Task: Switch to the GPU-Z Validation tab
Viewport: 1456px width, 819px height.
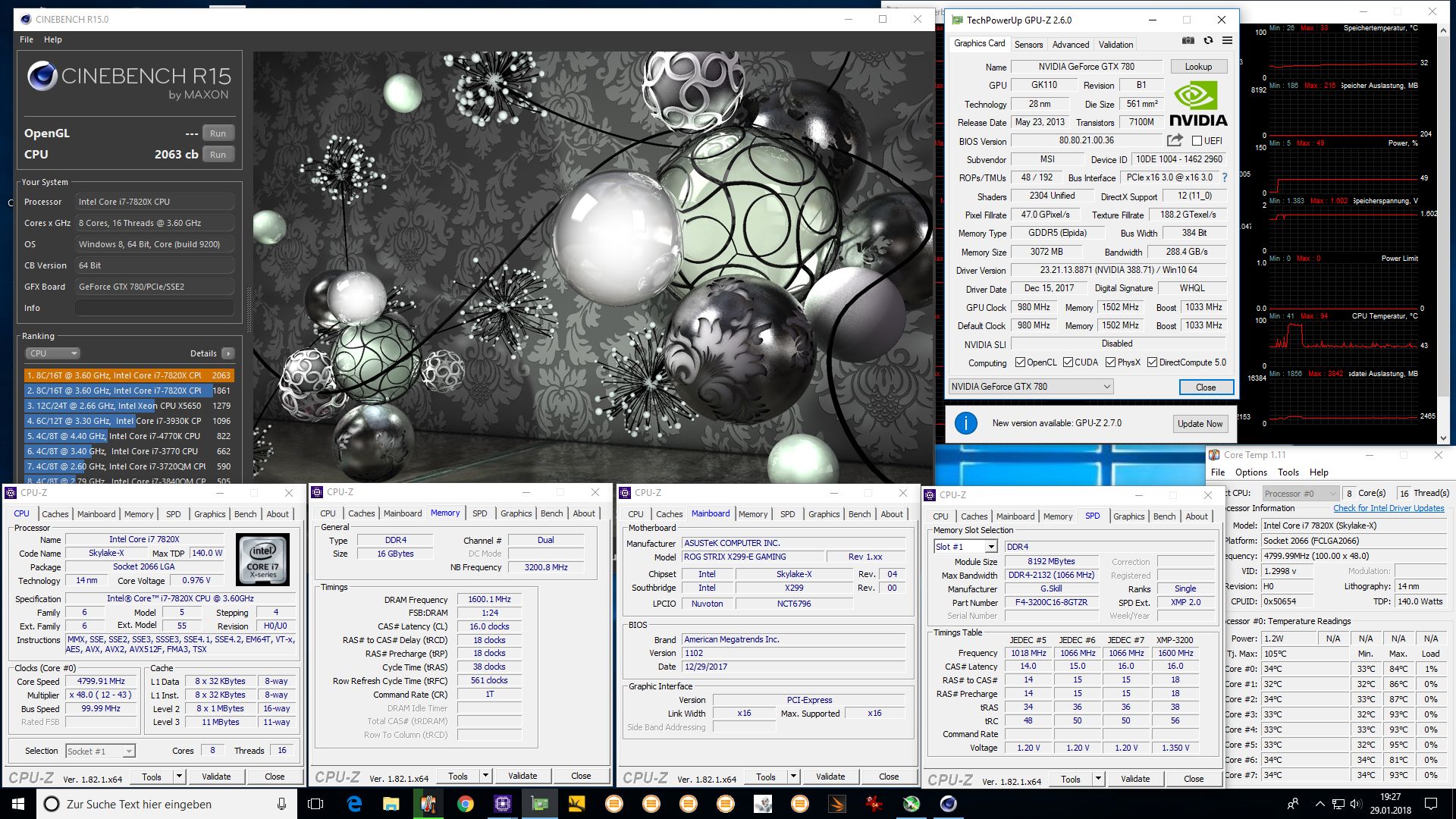Action: pos(1116,45)
